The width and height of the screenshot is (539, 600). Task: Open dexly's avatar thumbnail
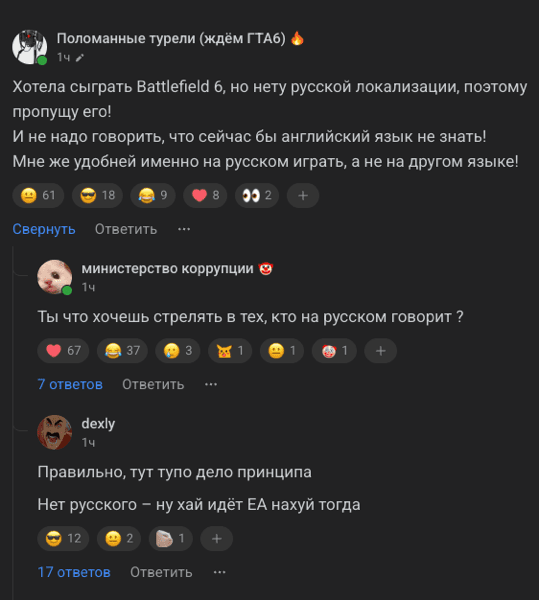[x=54, y=432]
